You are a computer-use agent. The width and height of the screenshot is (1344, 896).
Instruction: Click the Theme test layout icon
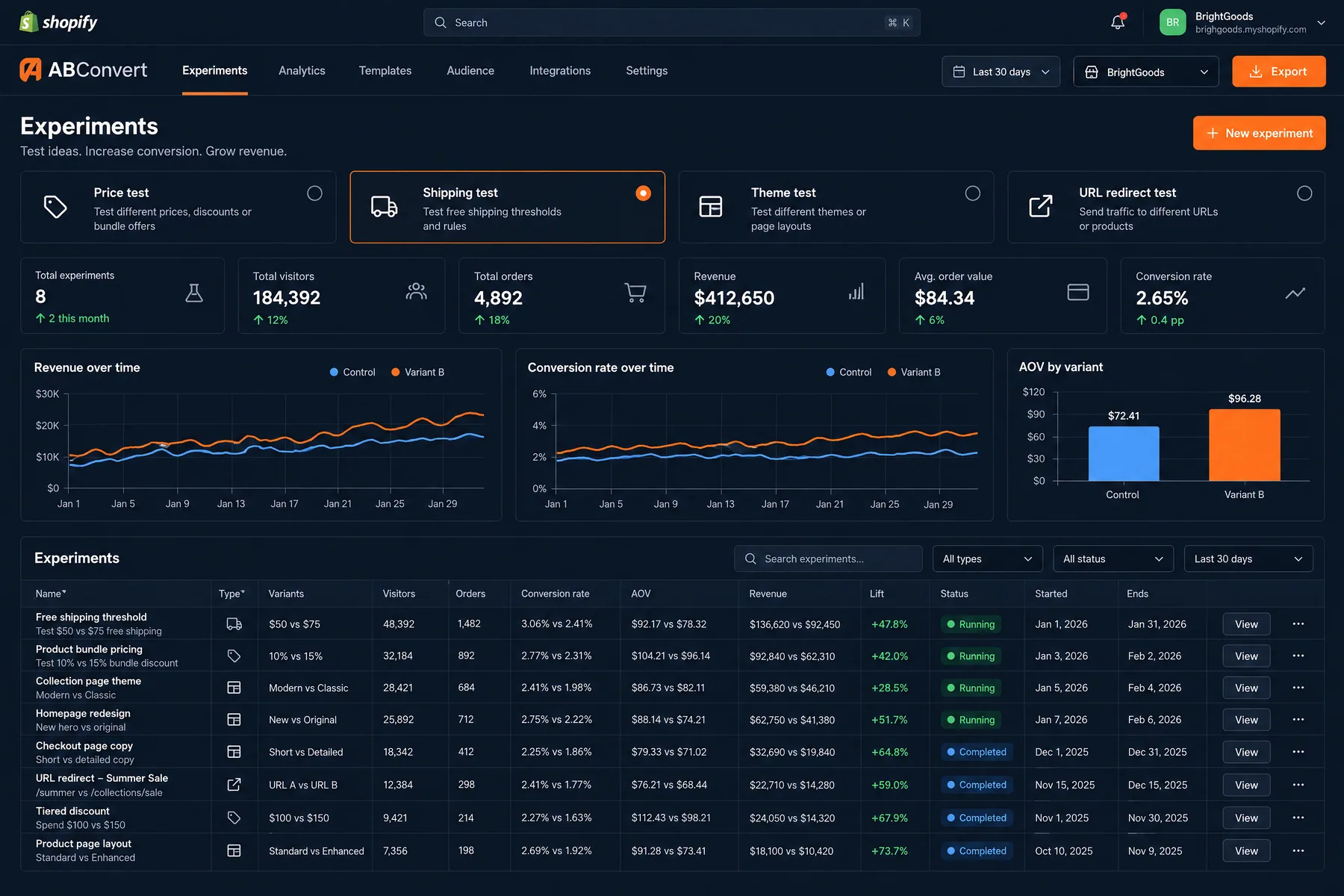click(711, 206)
